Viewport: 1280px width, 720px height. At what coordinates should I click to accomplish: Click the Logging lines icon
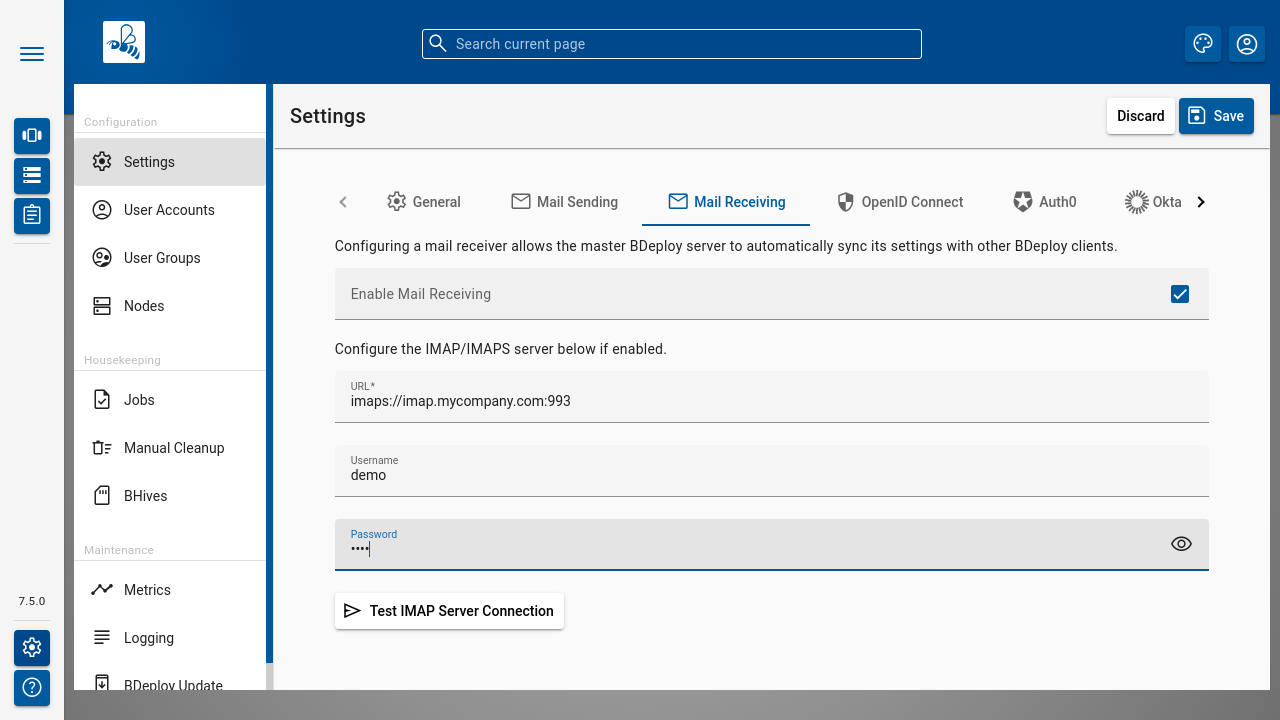click(102, 638)
